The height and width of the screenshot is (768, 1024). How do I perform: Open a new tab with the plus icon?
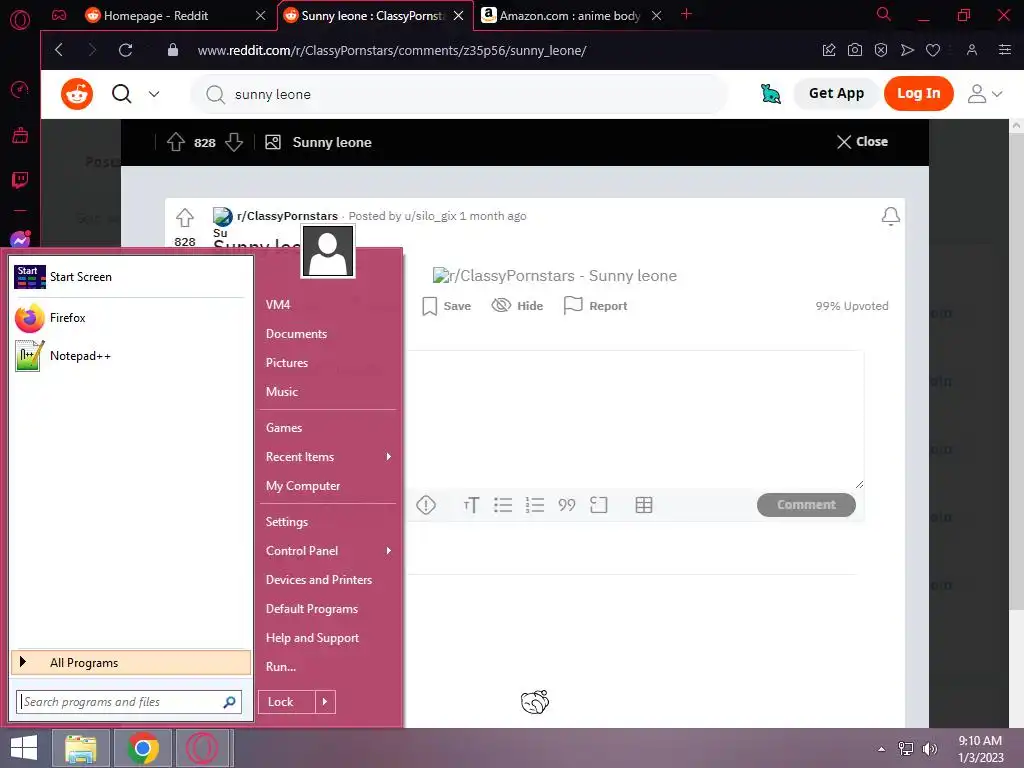pos(686,14)
